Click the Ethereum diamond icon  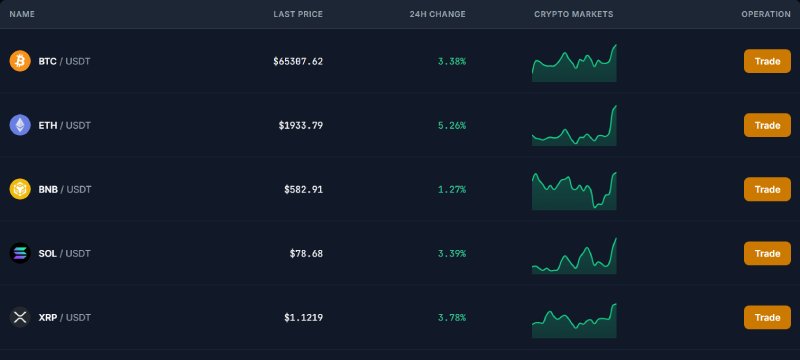[x=20, y=125]
